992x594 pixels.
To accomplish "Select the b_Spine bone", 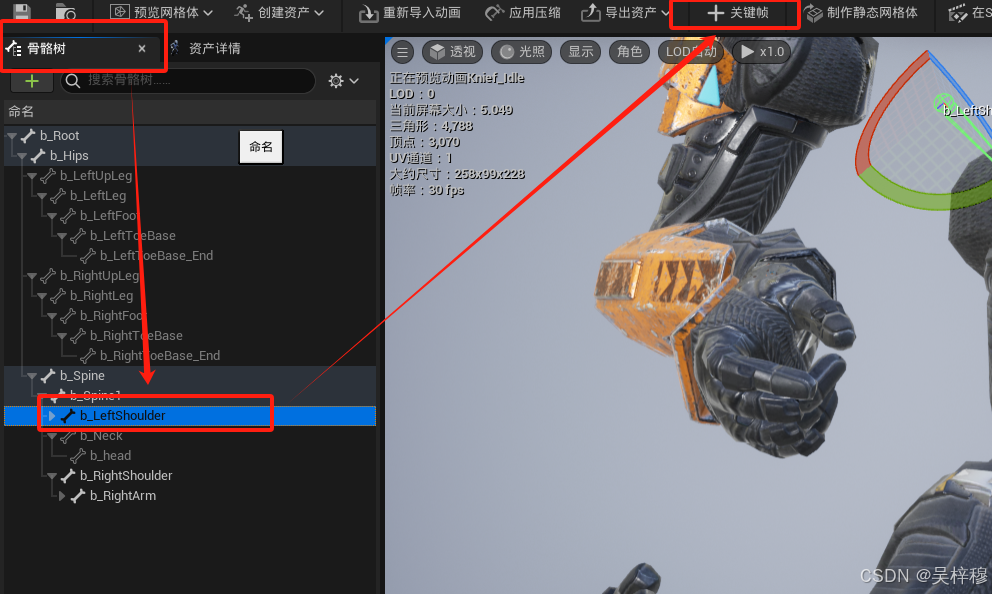I will [x=82, y=376].
